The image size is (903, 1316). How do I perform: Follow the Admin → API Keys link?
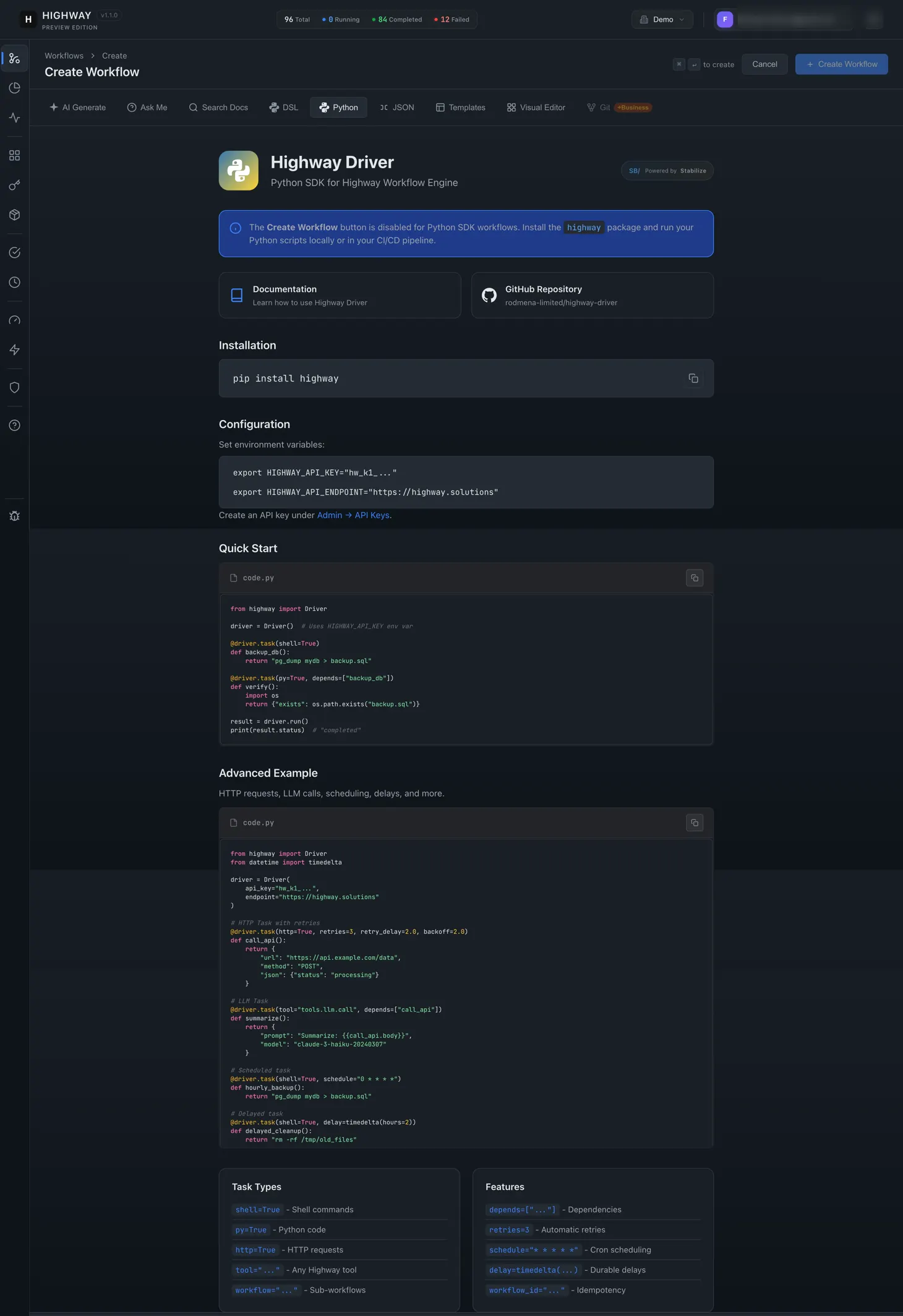coord(354,515)
